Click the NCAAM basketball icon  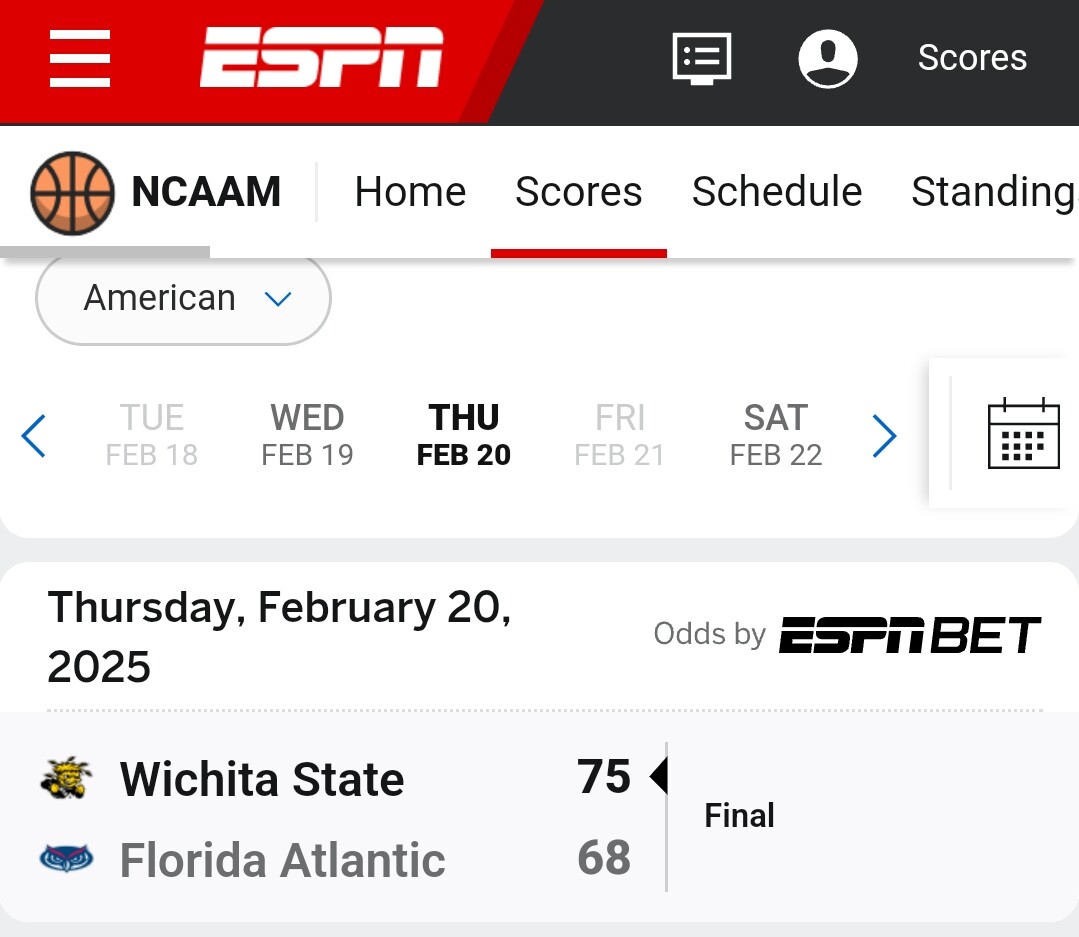pyautogui.click(x=72, y=191)
